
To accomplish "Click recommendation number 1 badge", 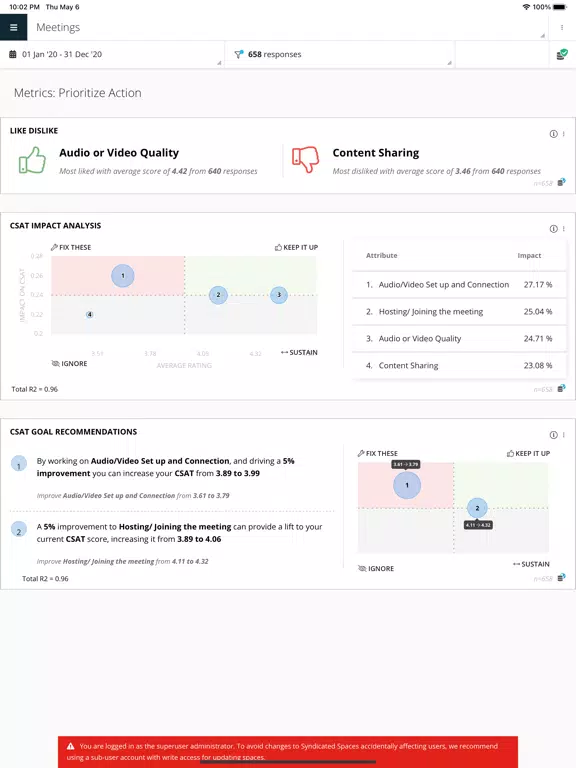I will (x=19, y=464).
